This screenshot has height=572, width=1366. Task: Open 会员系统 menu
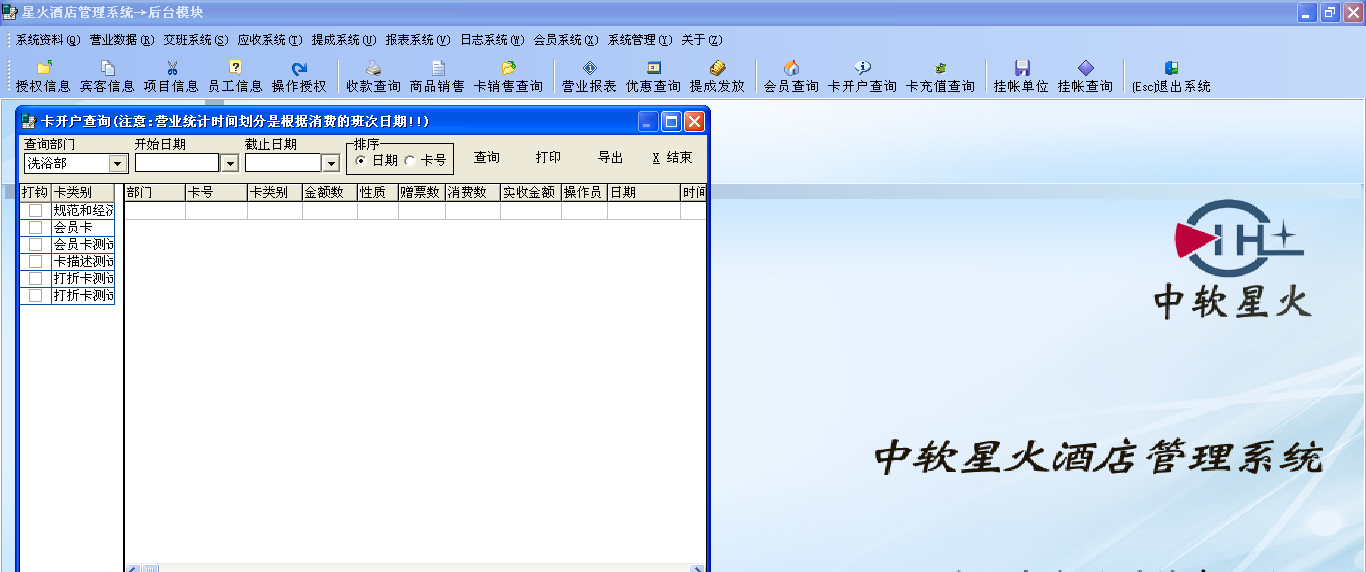[565, 40]
